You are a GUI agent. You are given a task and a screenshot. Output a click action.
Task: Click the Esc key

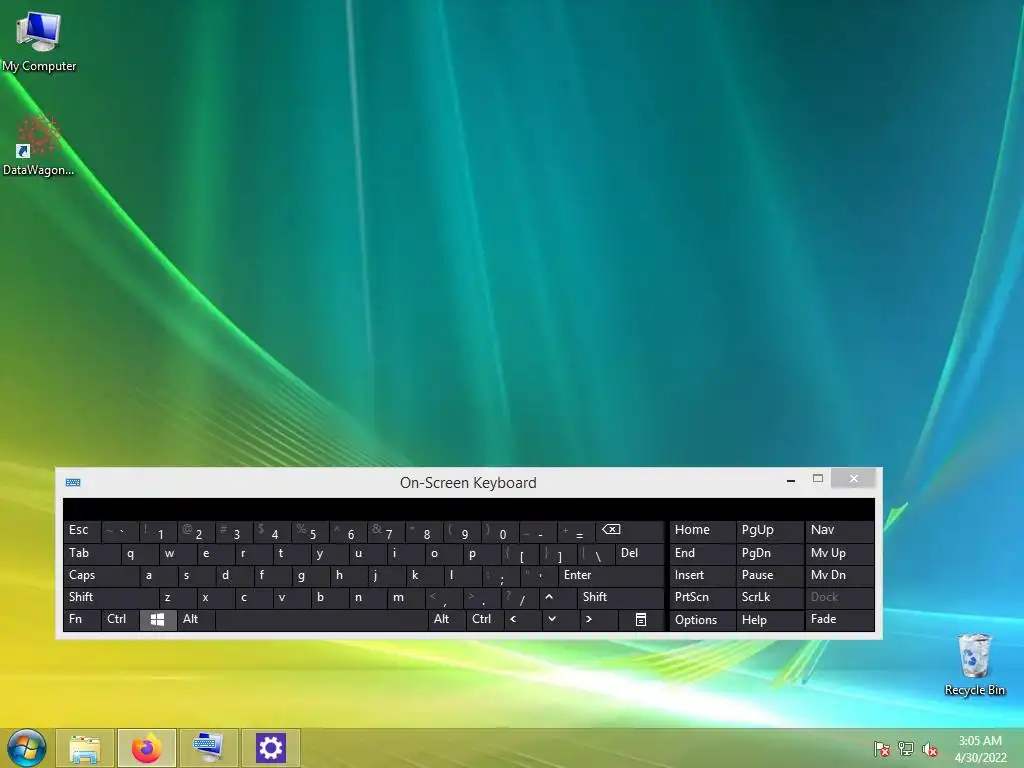[82, 531]
